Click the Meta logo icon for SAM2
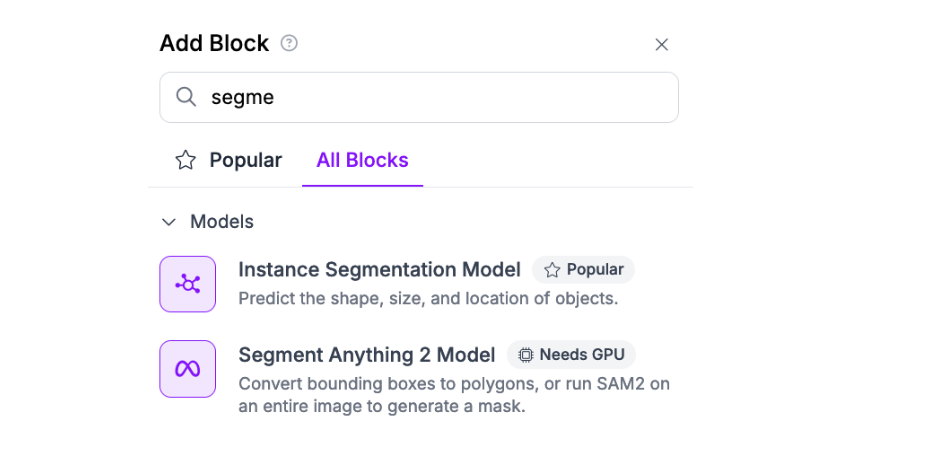Screen dimensions: 940x468 188,369
